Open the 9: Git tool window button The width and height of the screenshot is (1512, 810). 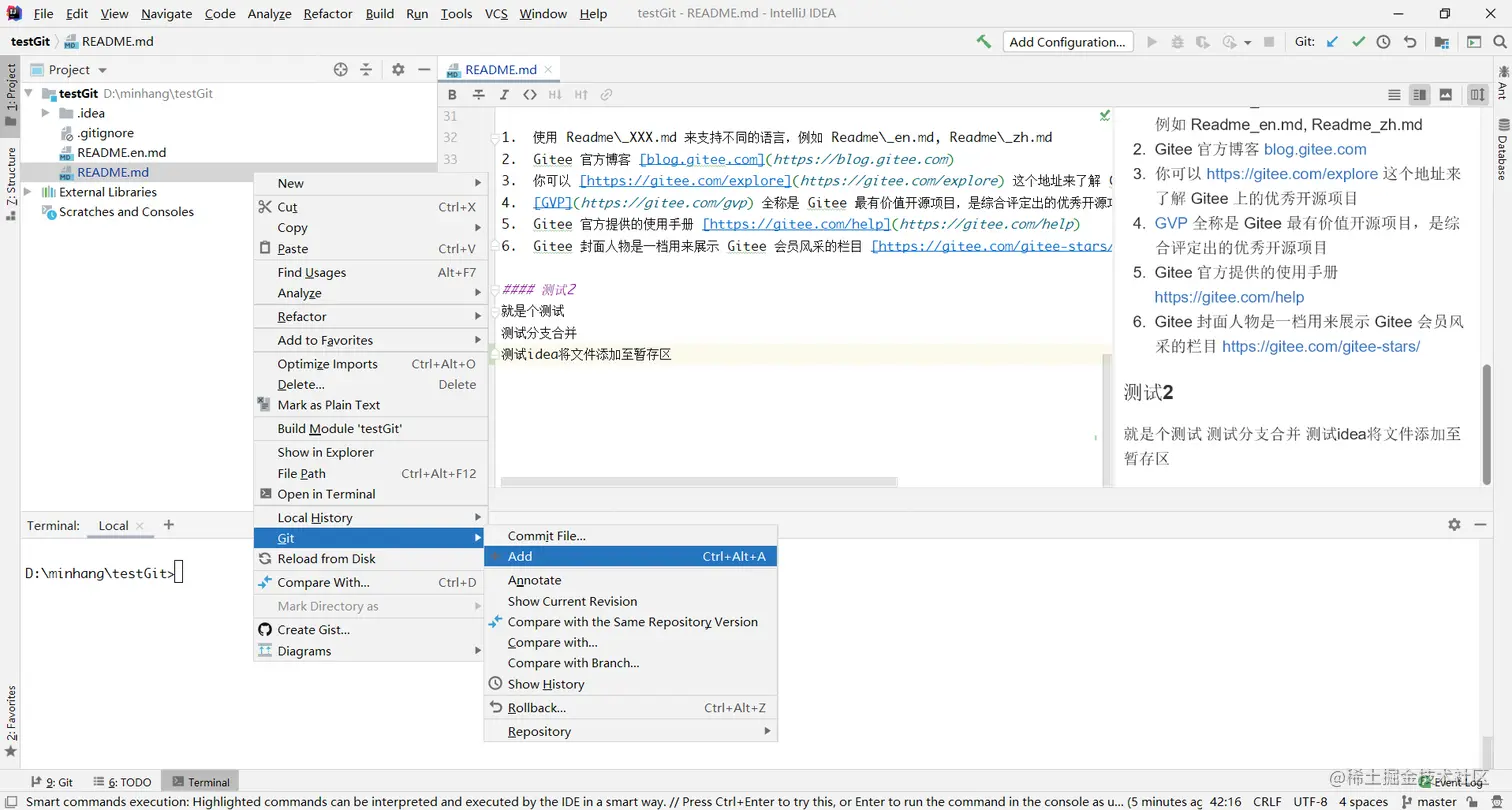coord(52,782)
